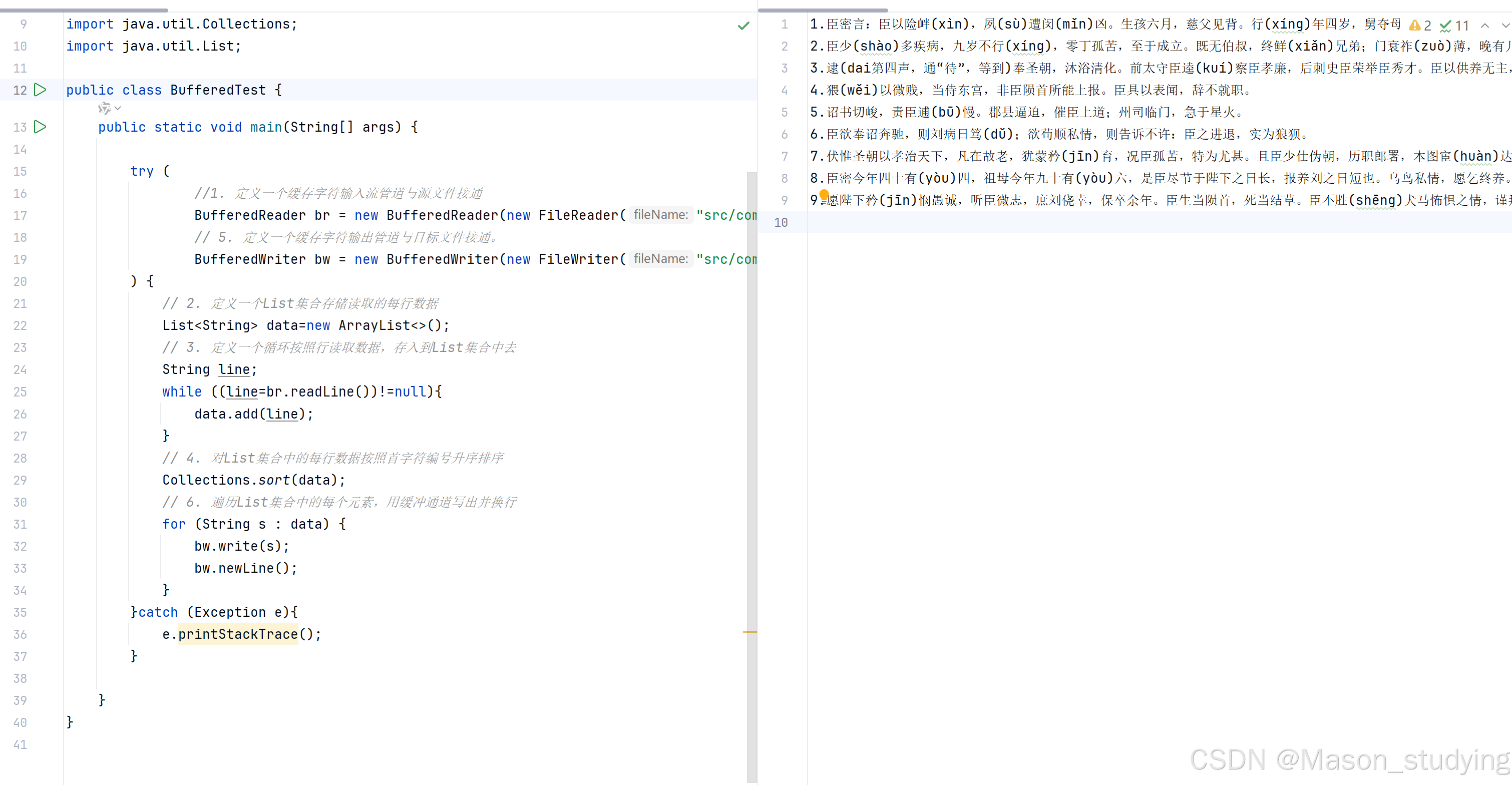Click fileName hint on BufferedWriter line
The image size is (1512, 785).
coord(660,259)
